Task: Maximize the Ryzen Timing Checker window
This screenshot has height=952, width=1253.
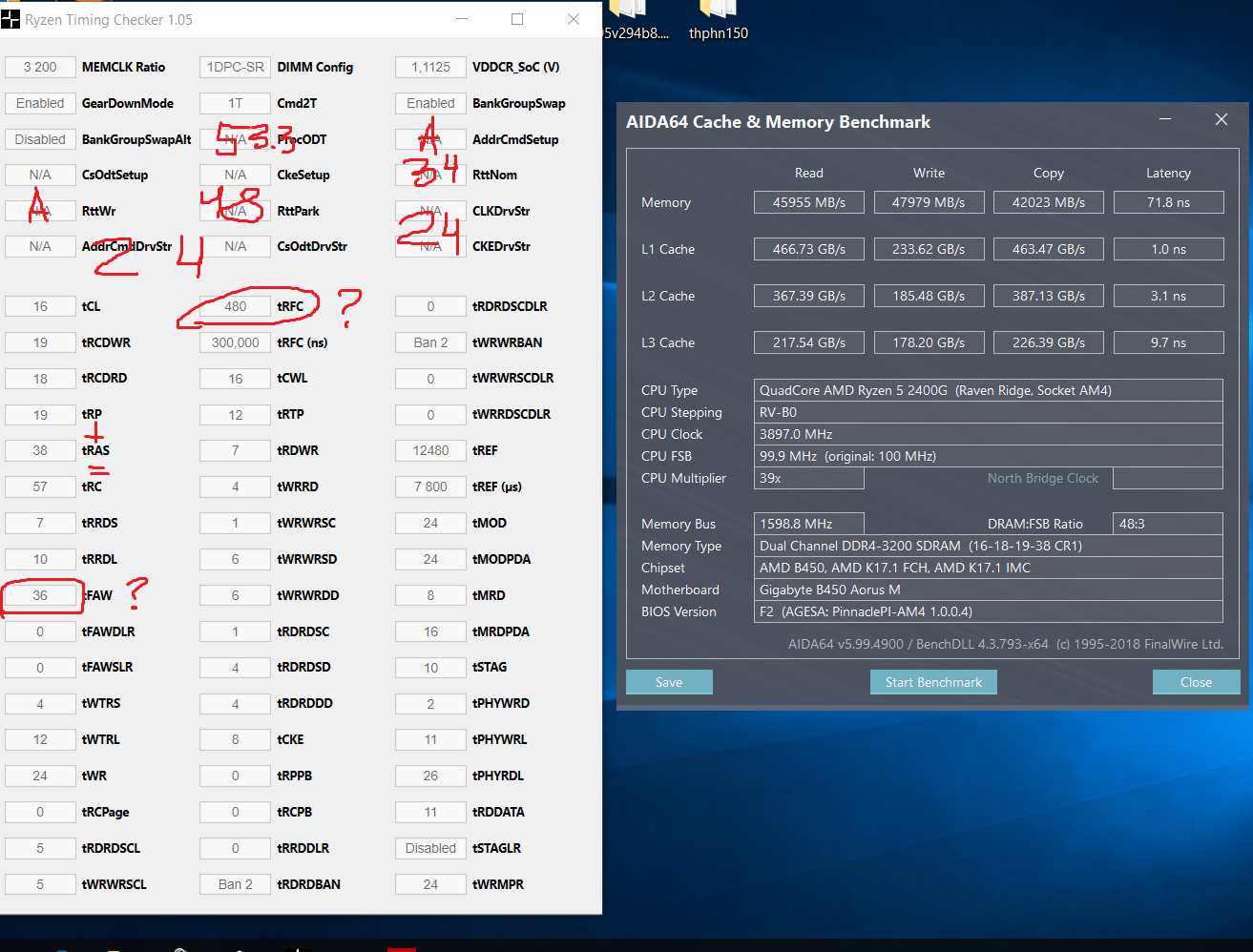Action: 517,19
